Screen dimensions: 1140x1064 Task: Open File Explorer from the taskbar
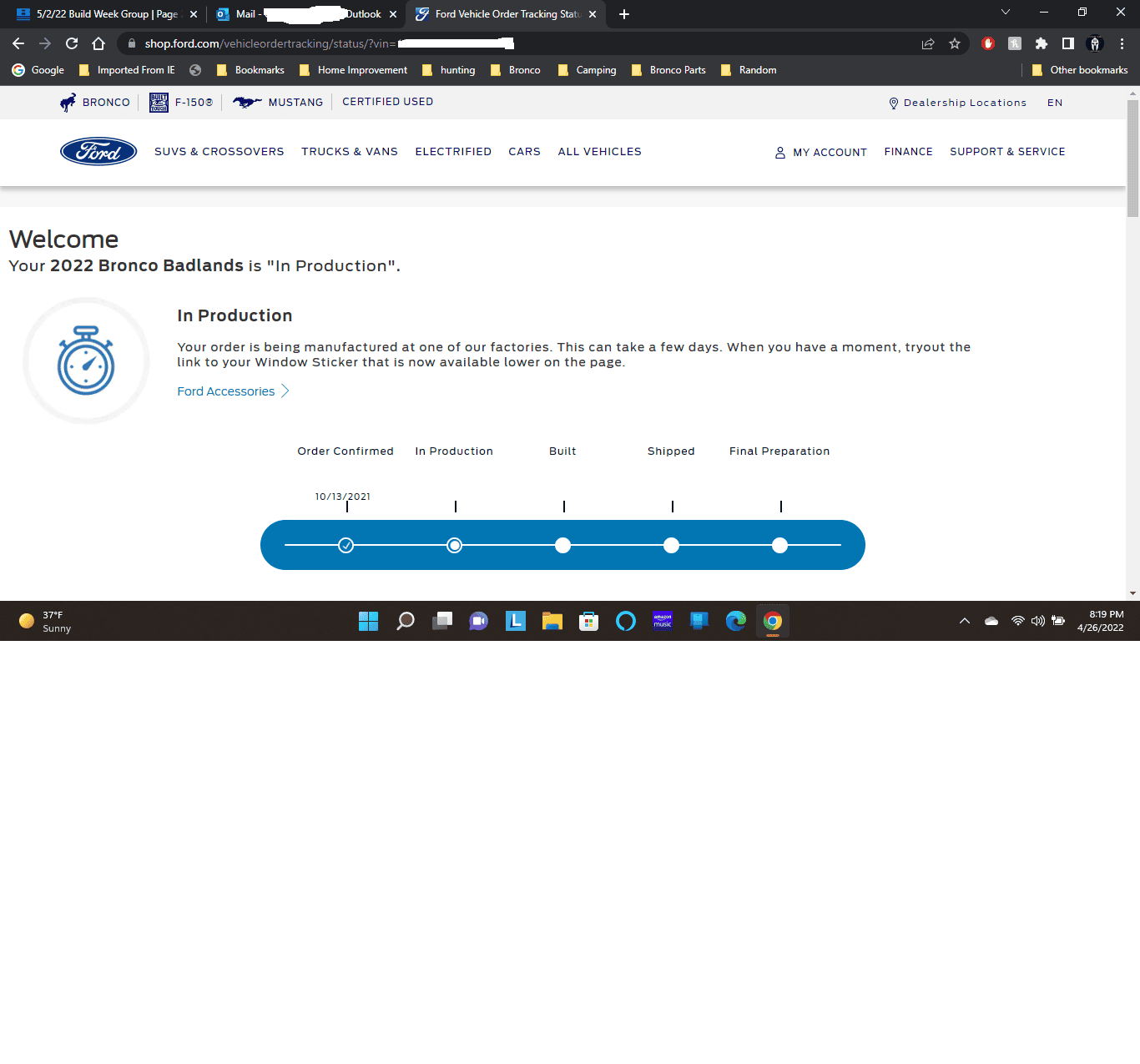[552, 621]
